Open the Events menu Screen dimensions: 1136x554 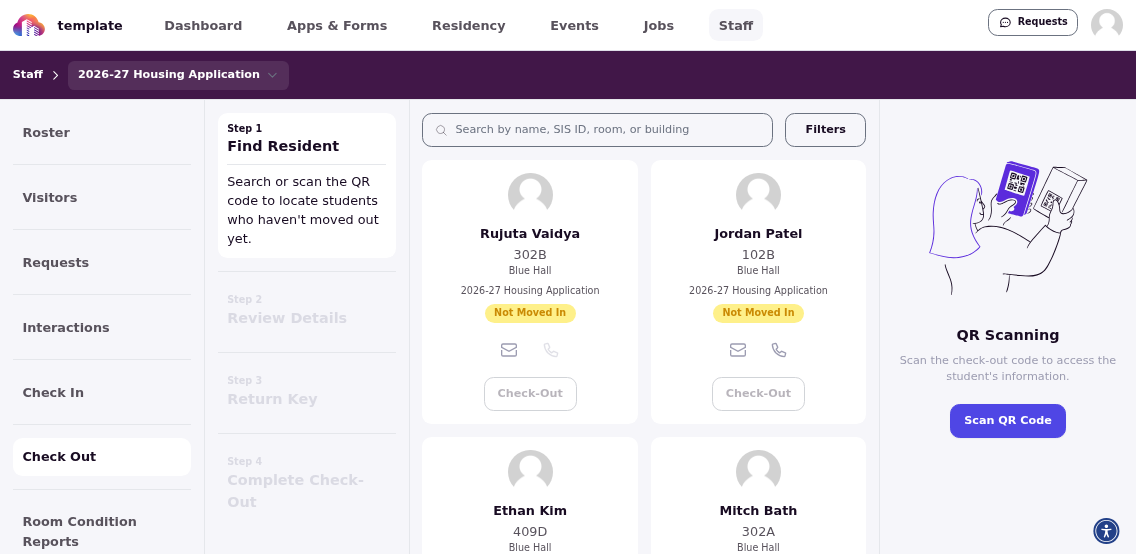point(575,25)
